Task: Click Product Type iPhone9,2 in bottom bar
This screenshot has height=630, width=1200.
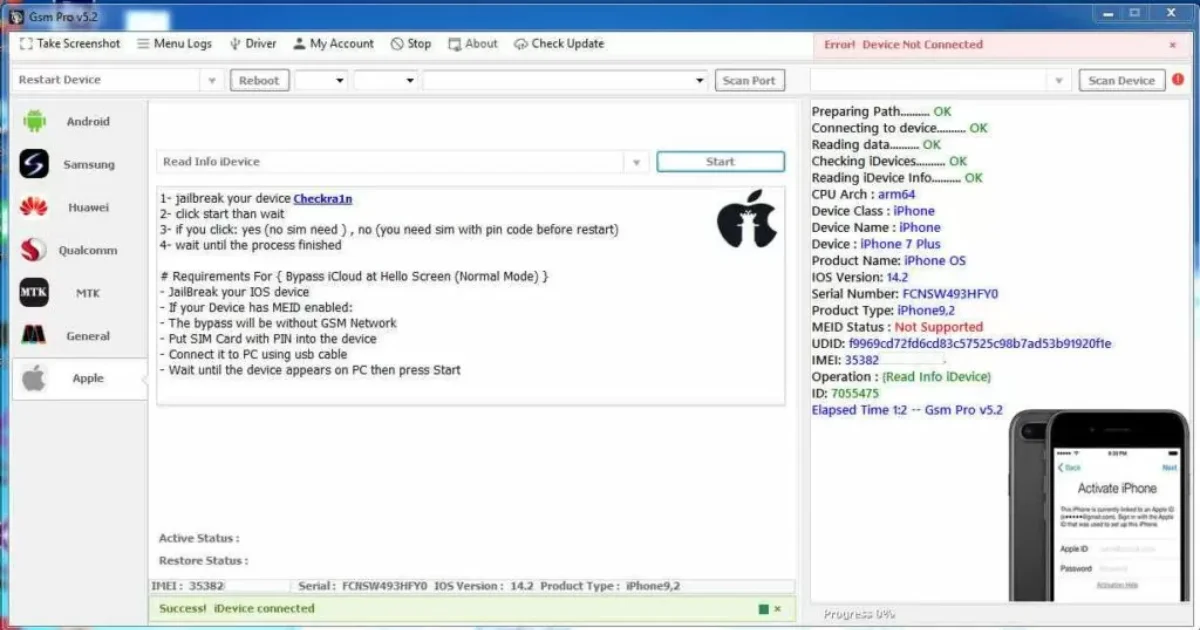Action: click(610, 586)
